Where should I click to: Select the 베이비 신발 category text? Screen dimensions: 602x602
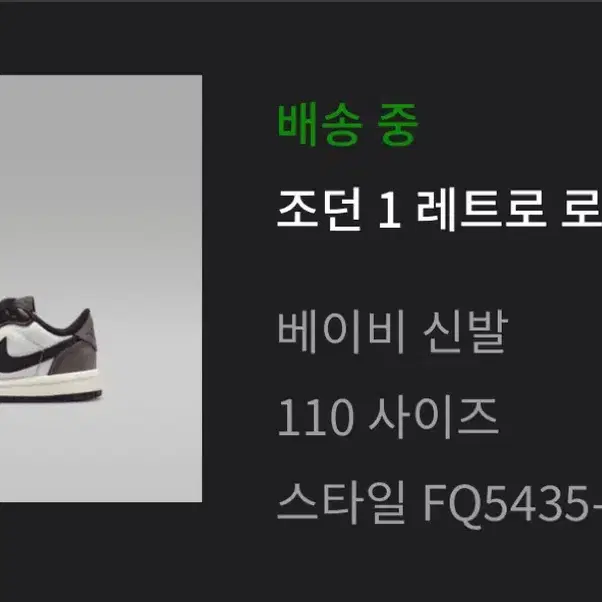(392, 332)
